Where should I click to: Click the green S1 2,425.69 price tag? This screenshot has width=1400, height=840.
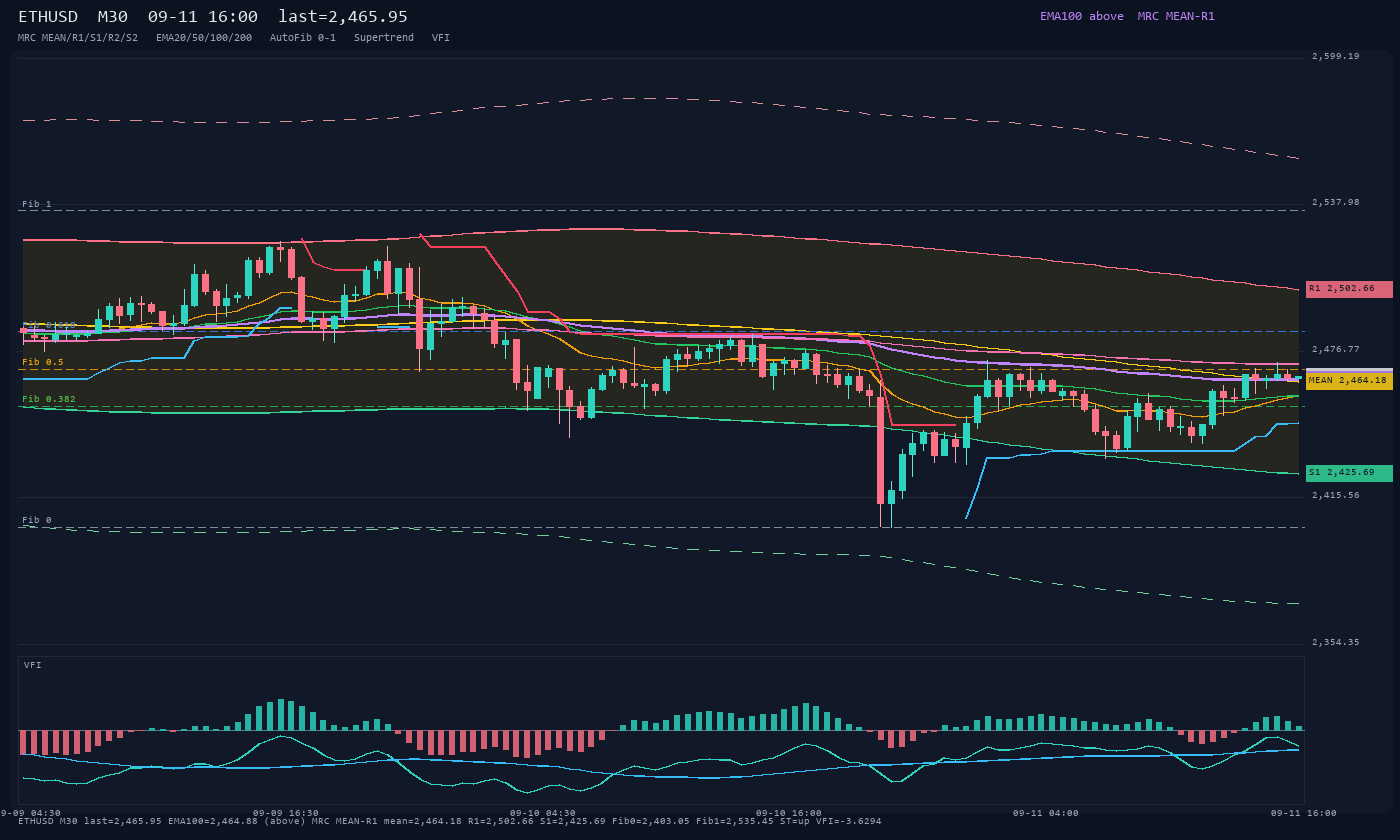point(1349,473)
